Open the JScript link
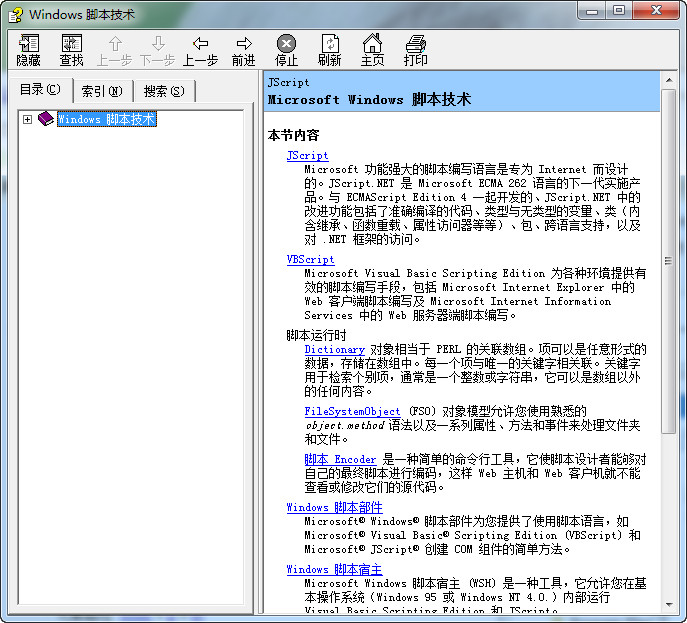 (x=307, y=156)
